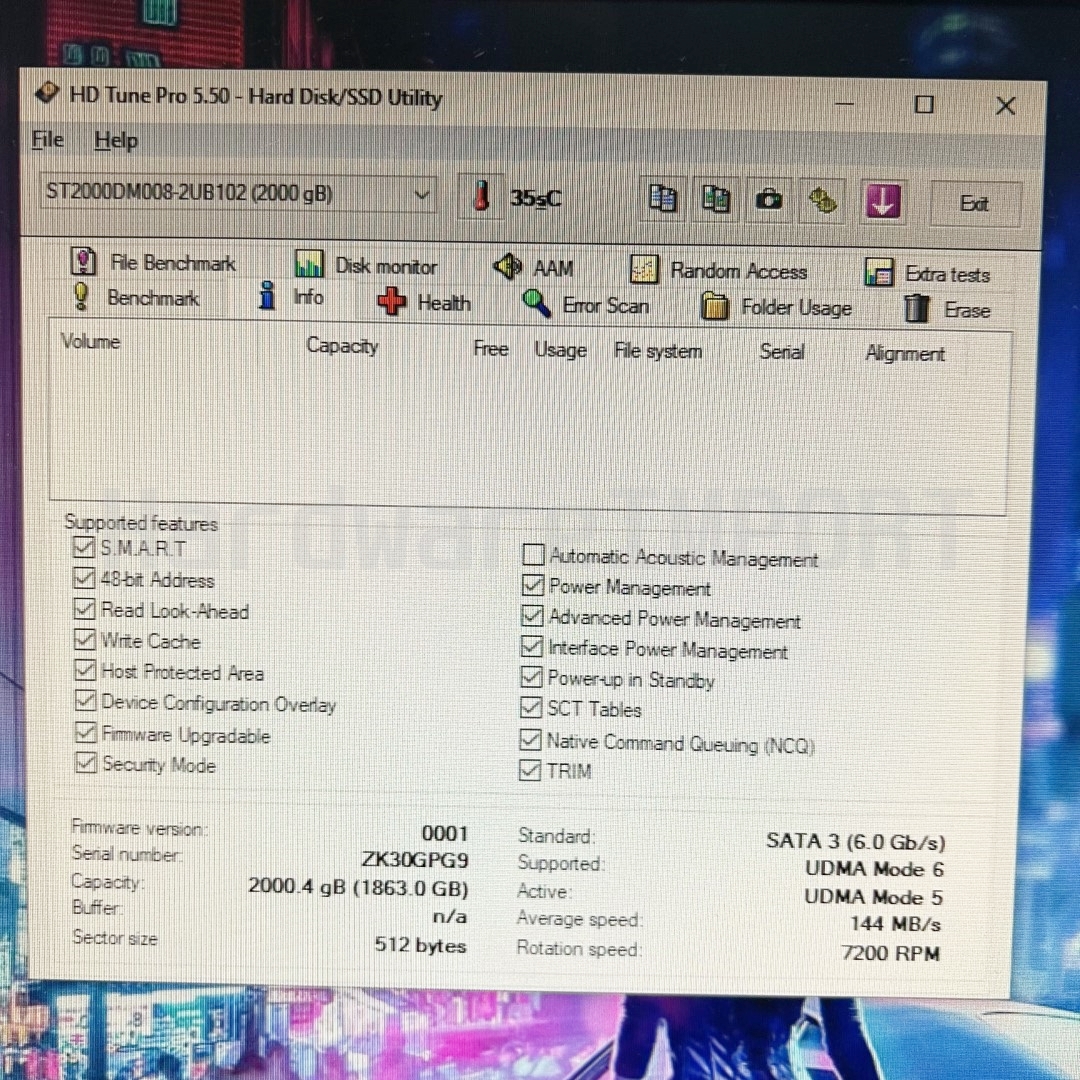
Task: Toggle the Read Look-Ahead checkbox
Action: [84, 608]
